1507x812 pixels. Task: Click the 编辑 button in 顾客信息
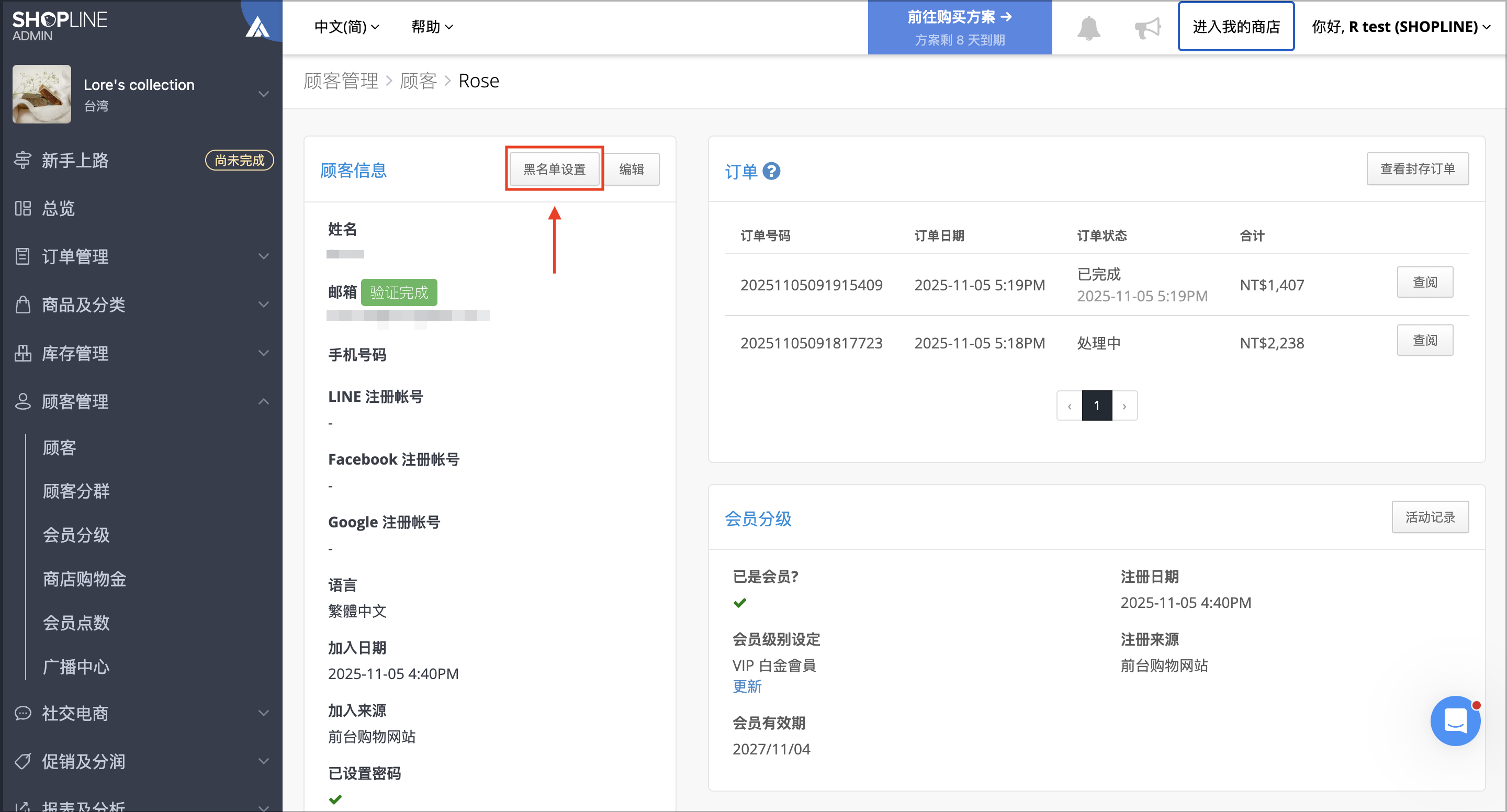pos(631,169)
